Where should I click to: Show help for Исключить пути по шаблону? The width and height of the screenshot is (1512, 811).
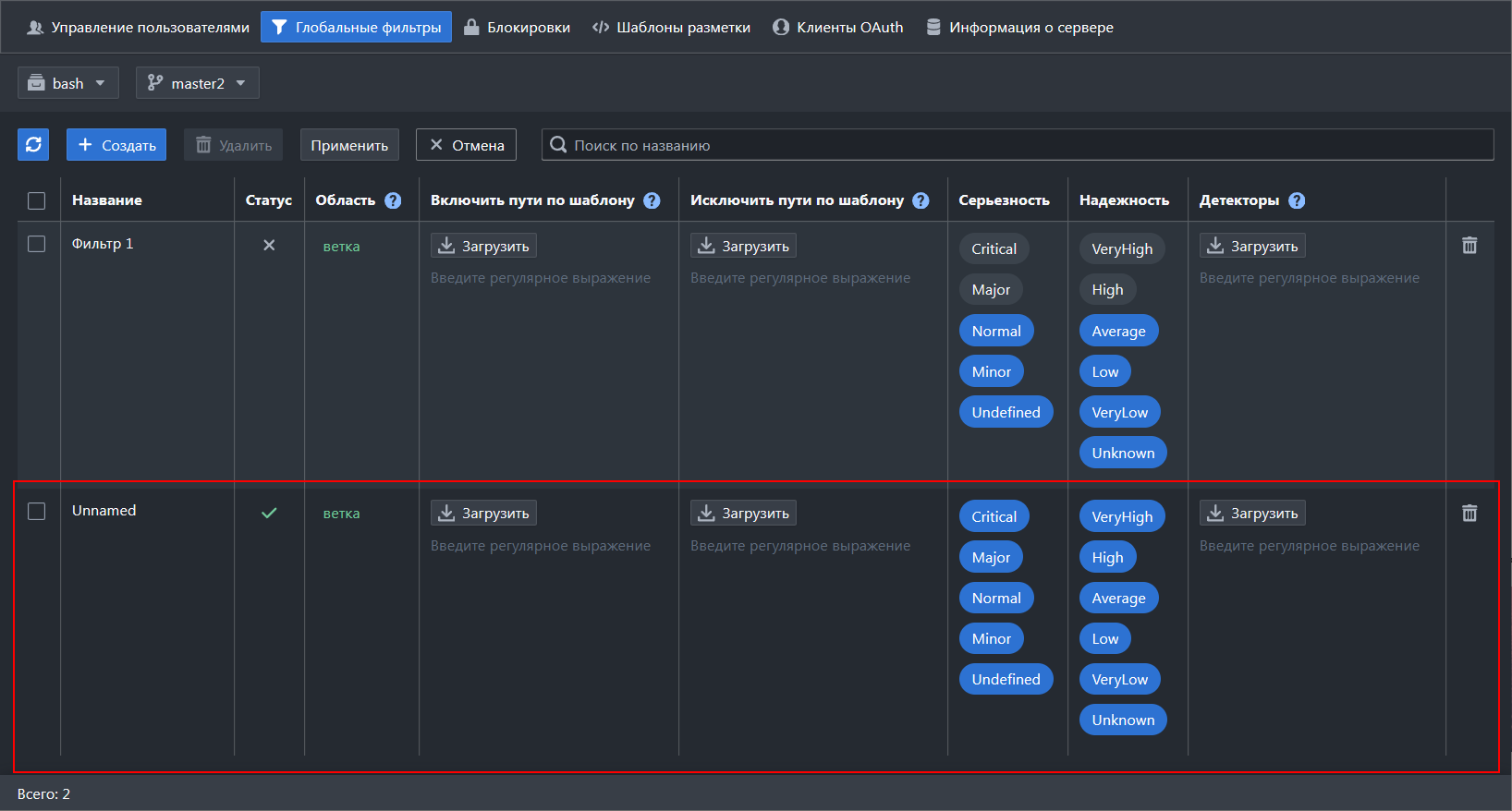(921, 200)
